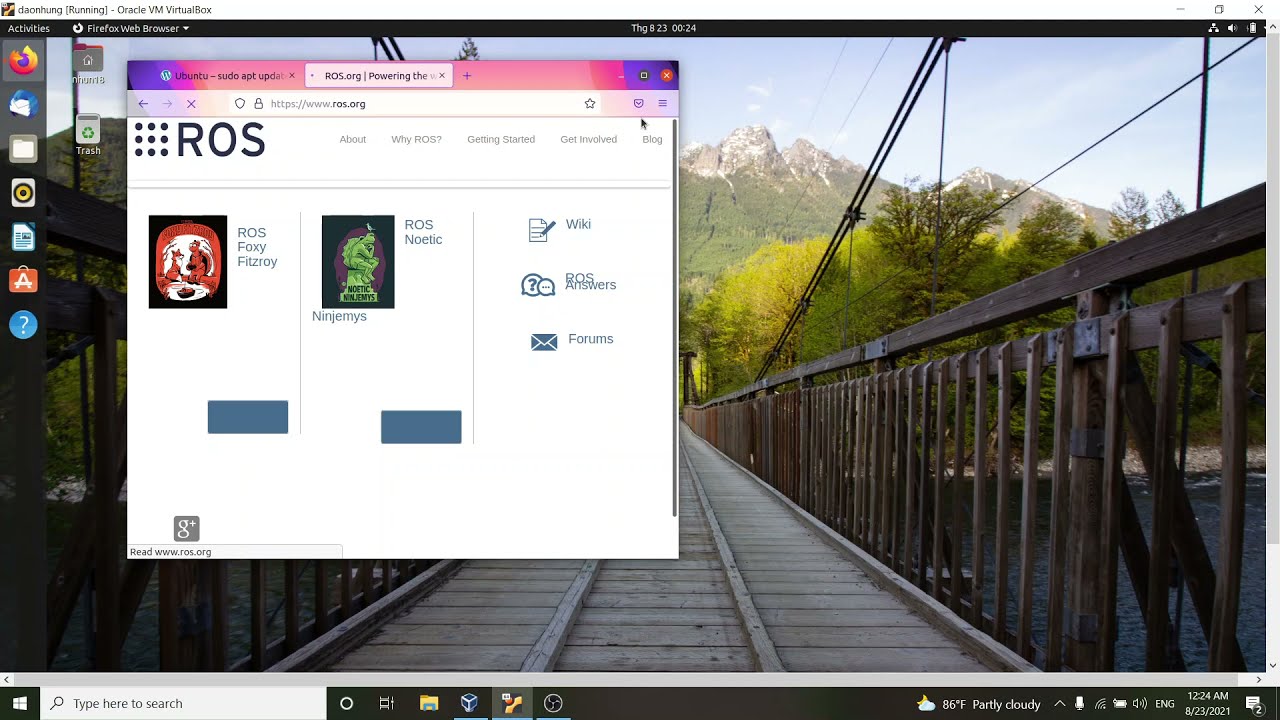Open Task View on Windows taskbar

point(387,703)
